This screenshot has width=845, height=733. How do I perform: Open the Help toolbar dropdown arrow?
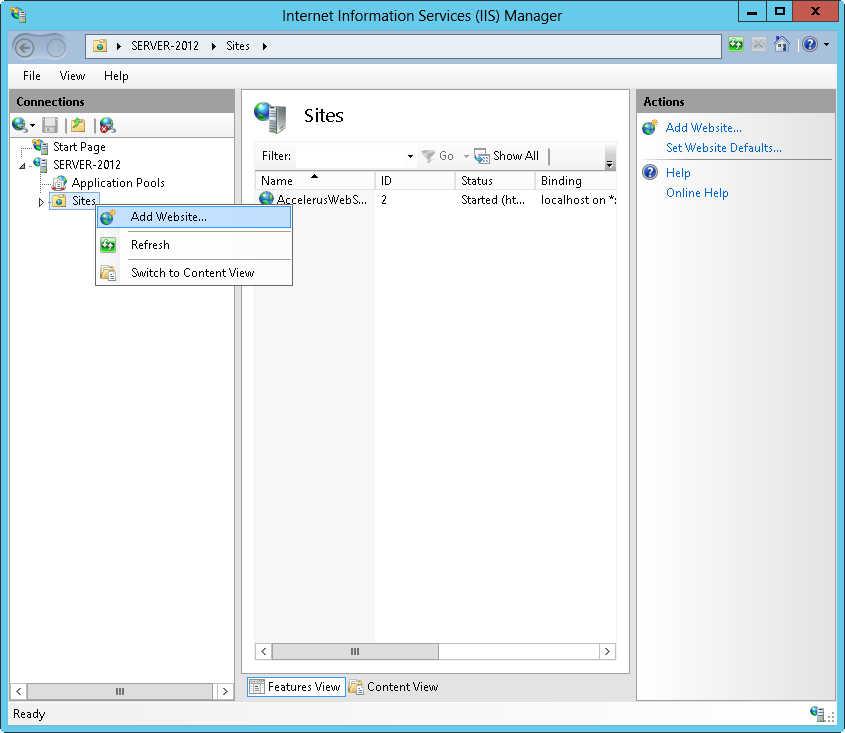click(x=827, y=44)
